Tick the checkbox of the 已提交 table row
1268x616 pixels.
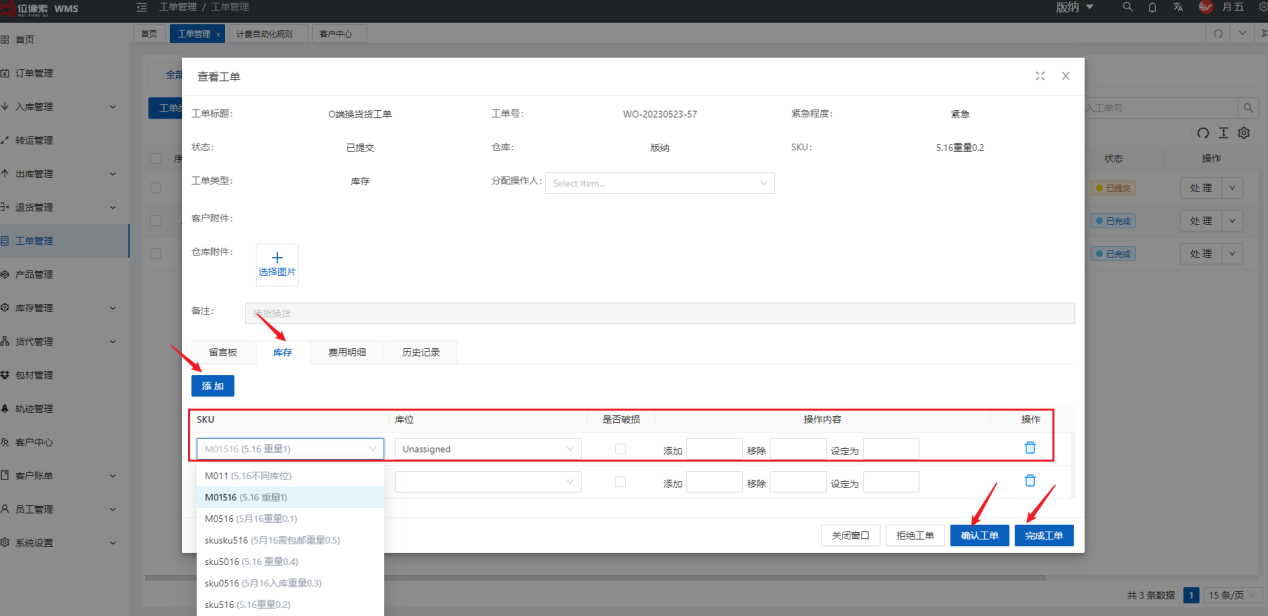[156, 188]
